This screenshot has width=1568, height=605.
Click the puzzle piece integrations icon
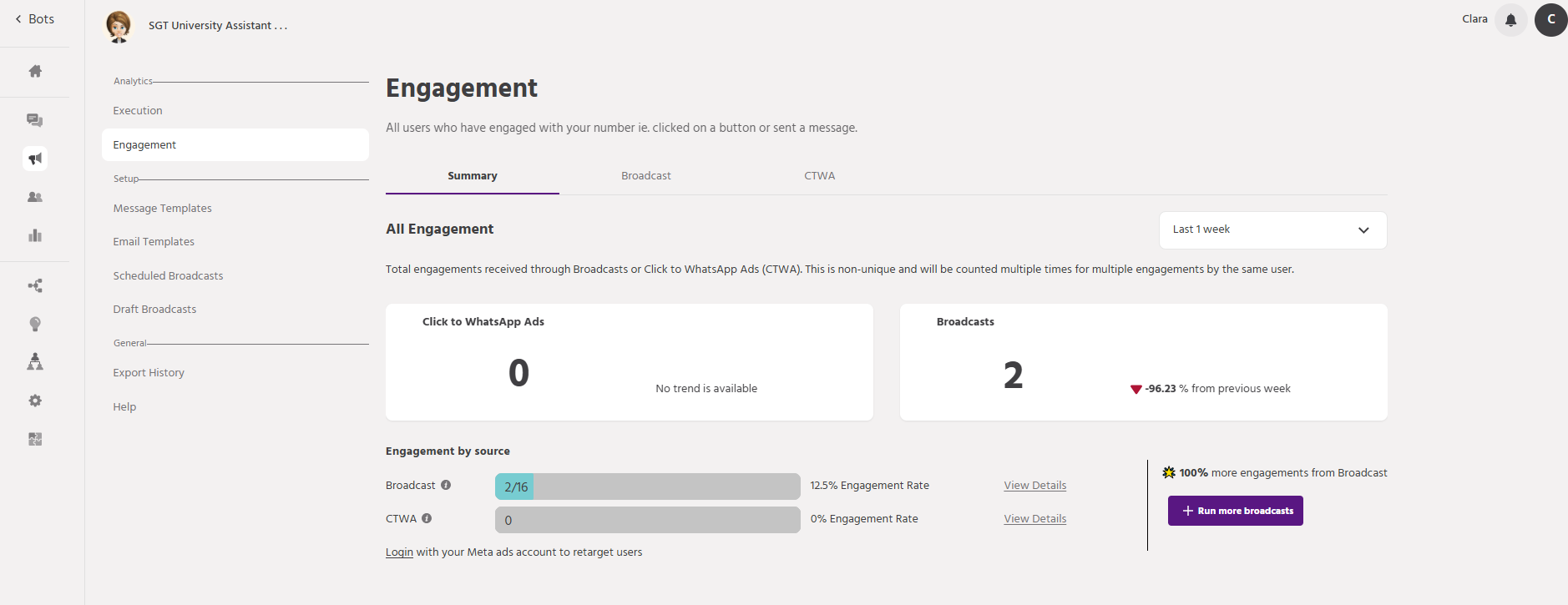pos(35,439)
